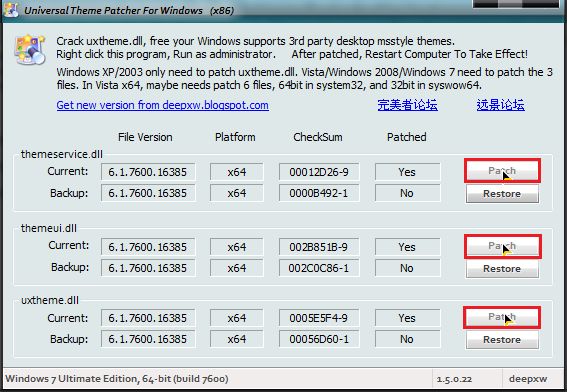Click uxtheme.dll current platform x64 field
The image size is (567, 392).
tap(236, 318)
